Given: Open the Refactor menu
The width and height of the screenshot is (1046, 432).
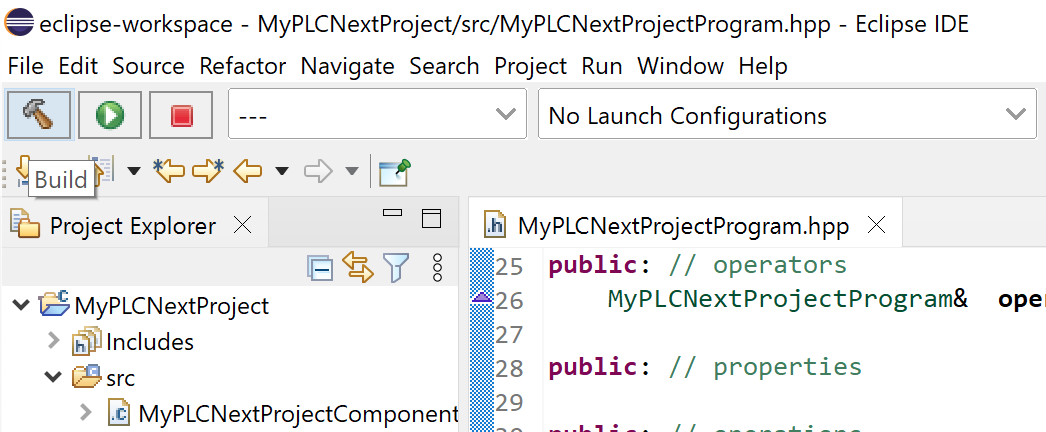Looking at the screenshot, I should pos(242,66).
